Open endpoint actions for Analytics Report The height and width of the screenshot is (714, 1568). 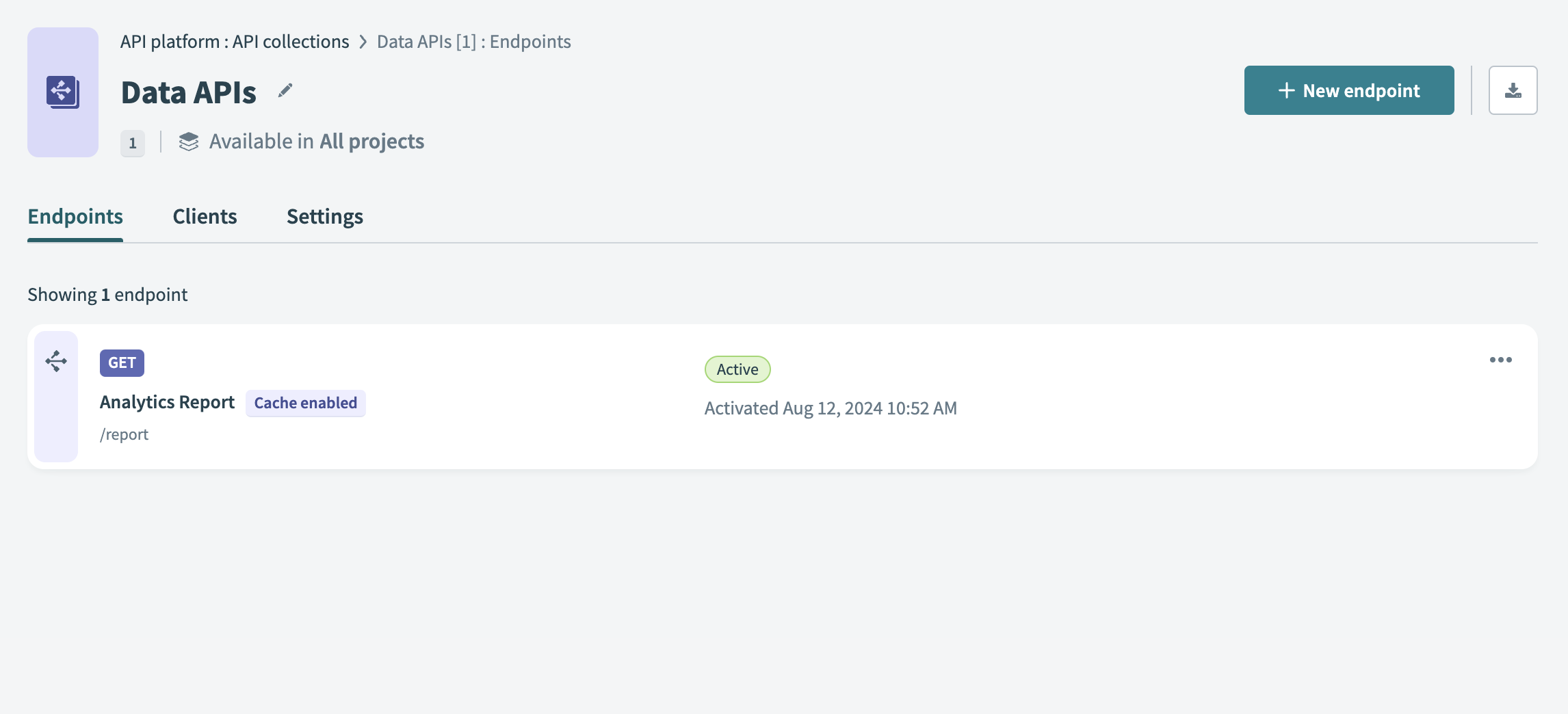coord(1500,360)
